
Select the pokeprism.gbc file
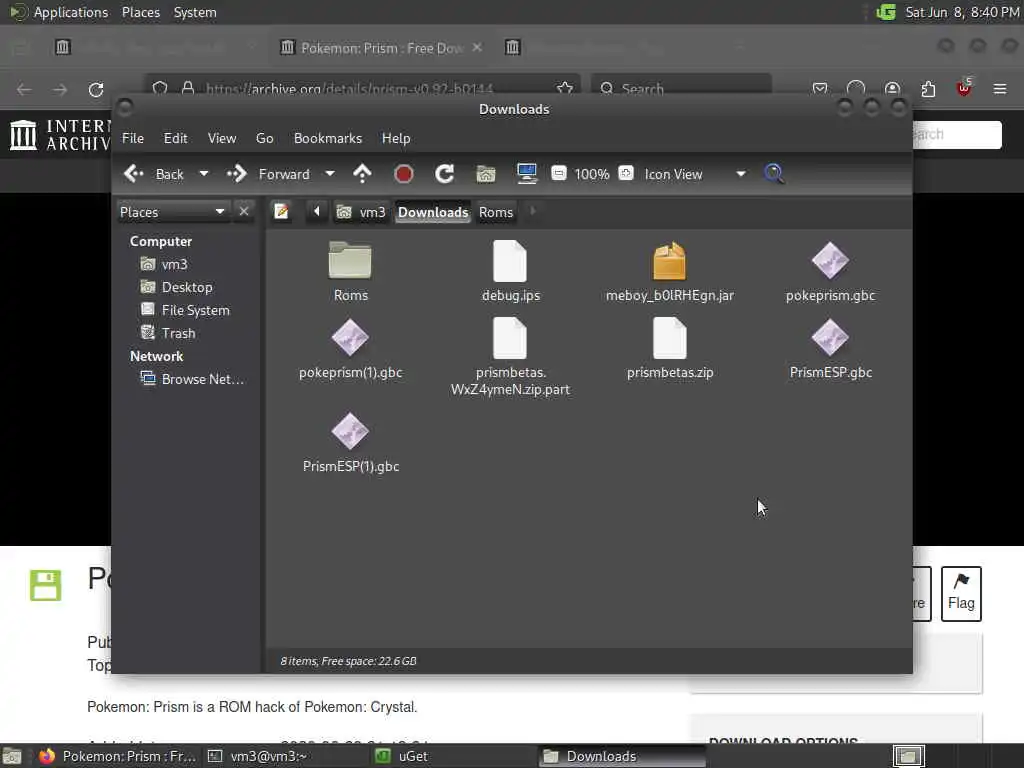point(830,261)
